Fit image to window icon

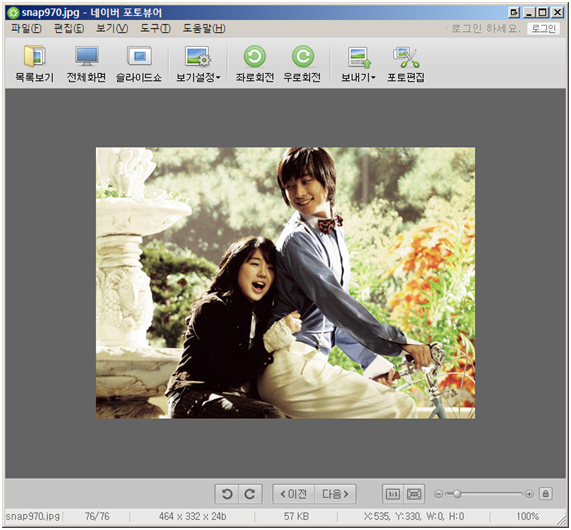[x=414, y=494]
